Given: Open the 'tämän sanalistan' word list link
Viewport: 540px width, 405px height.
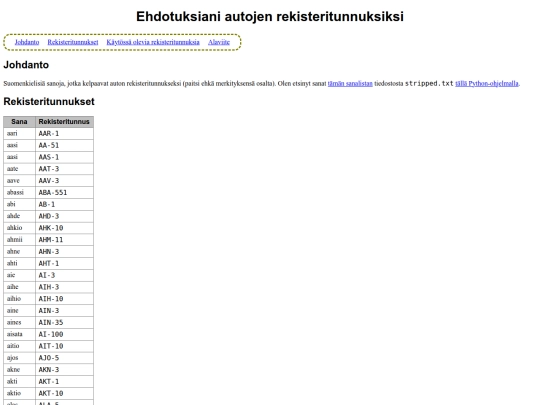Looking at the screenshot, I should tap(350, 83).
